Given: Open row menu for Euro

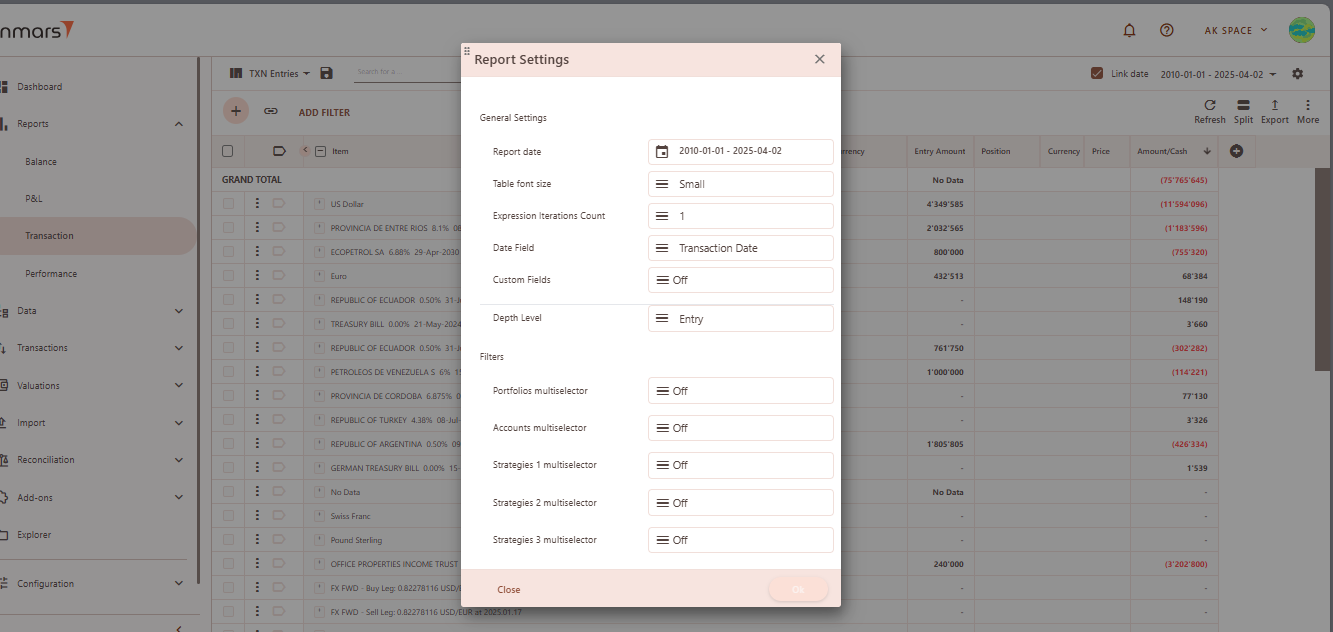Looking at the screenshot, I should click(x=257, y=276).
